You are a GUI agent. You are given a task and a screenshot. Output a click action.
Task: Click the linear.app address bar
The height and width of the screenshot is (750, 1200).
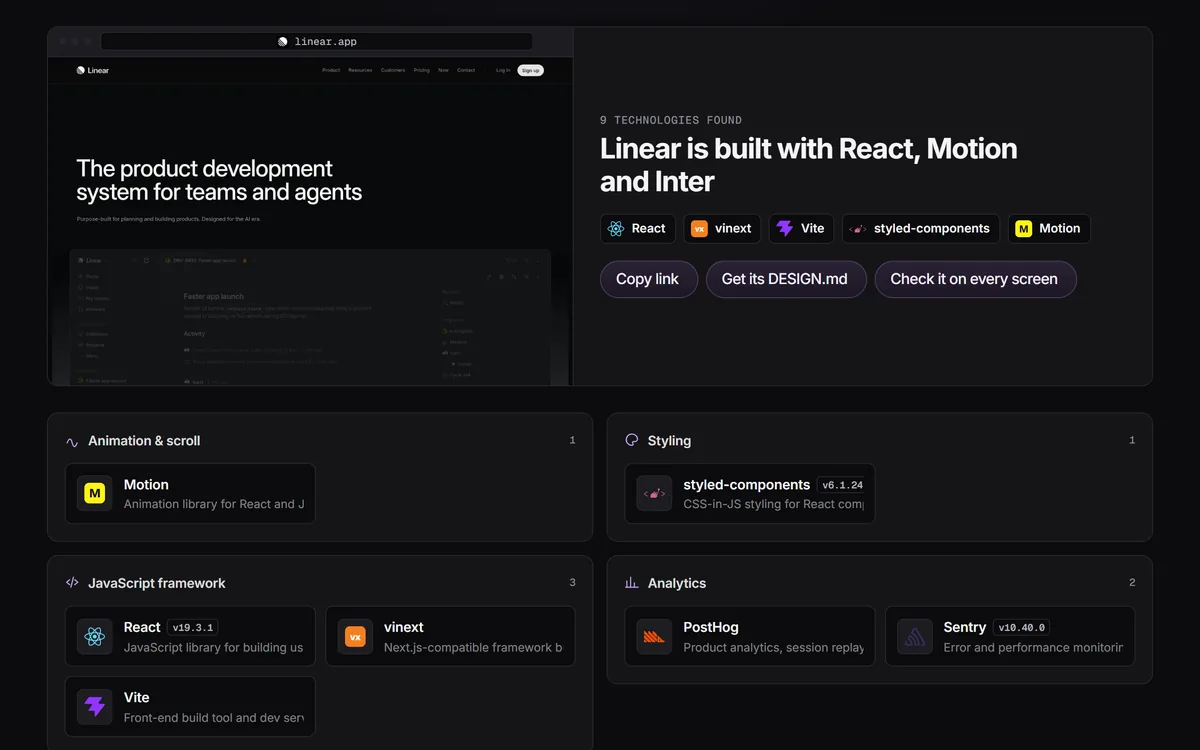(x=317, y=42)
